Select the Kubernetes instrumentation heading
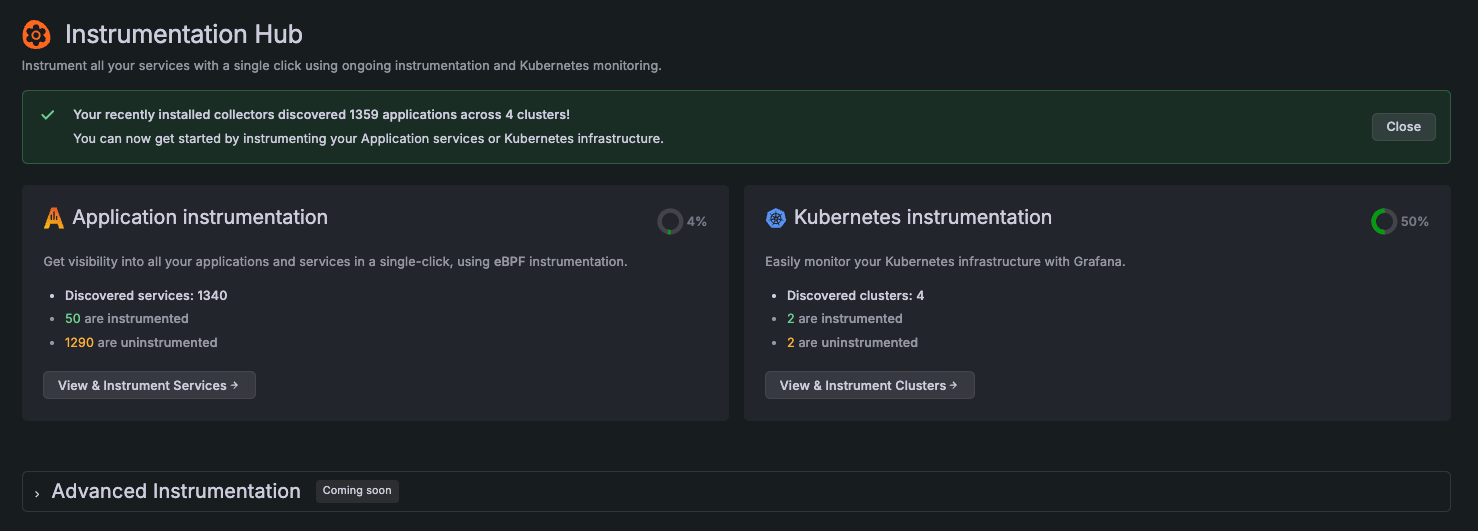The image size is (1478, 531). [x=922, y=217]
